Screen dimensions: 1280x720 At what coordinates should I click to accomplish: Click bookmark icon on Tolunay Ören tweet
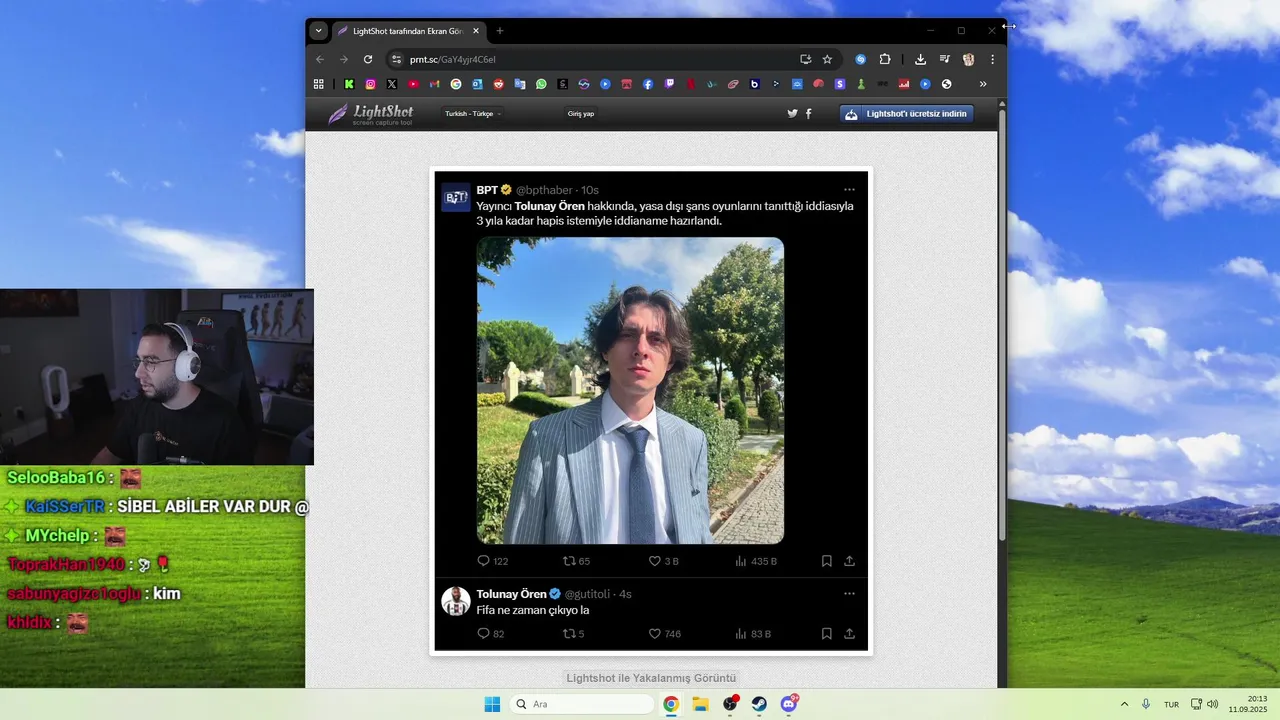pos(827,633)
